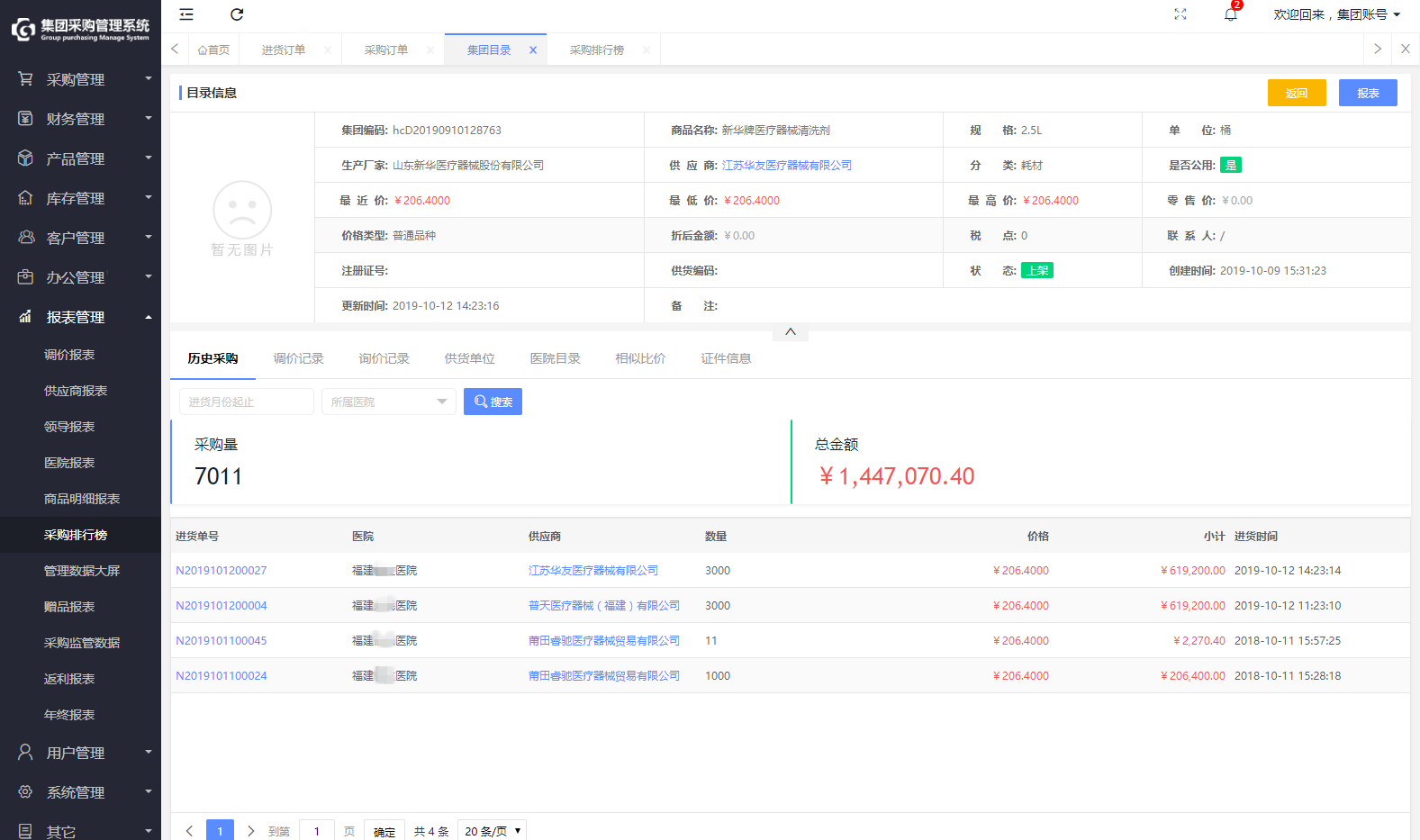Click the page number jump input field
Screen dimensions: 1420x840
(x=317, y=831)
